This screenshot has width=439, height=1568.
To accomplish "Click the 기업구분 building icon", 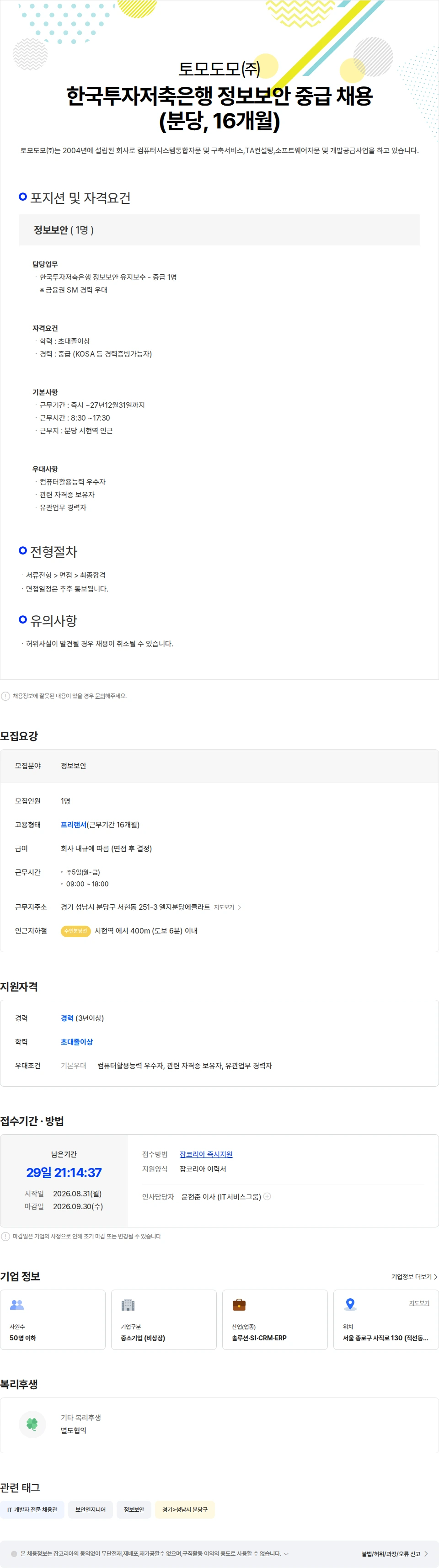I will [128, 1304].
